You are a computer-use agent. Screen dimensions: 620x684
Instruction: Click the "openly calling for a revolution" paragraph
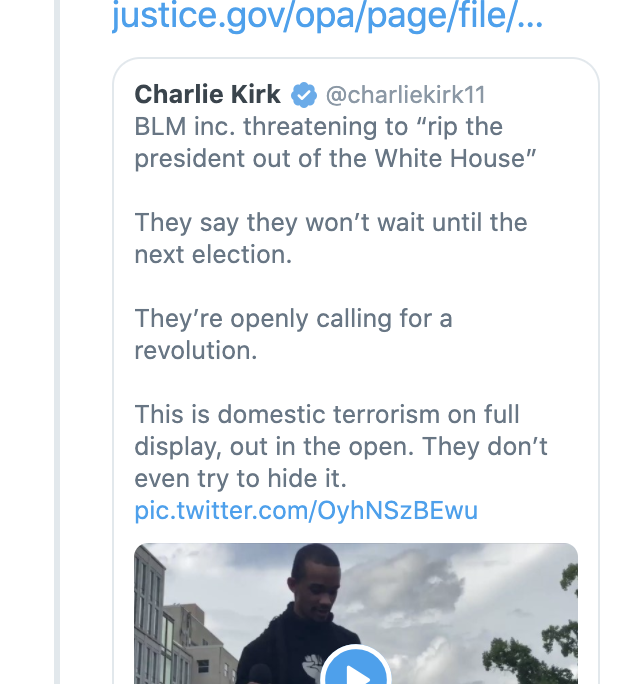tap(293, 334)
